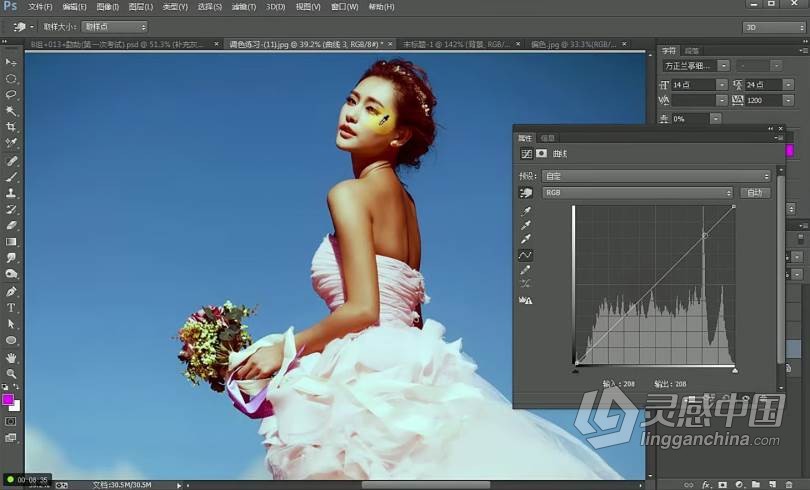Select the Magic Wand tool
Image resolution: width=810 pixels, height=490 pixels.
coord(11,110)
